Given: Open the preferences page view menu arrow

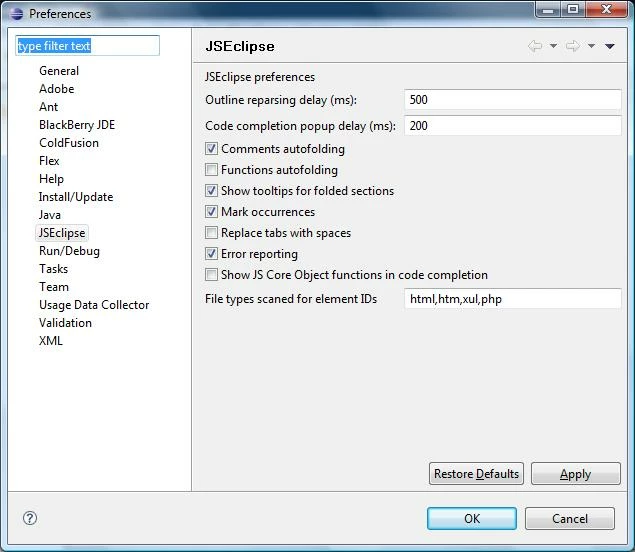Looking at the screenshot, I should [610, 46].
